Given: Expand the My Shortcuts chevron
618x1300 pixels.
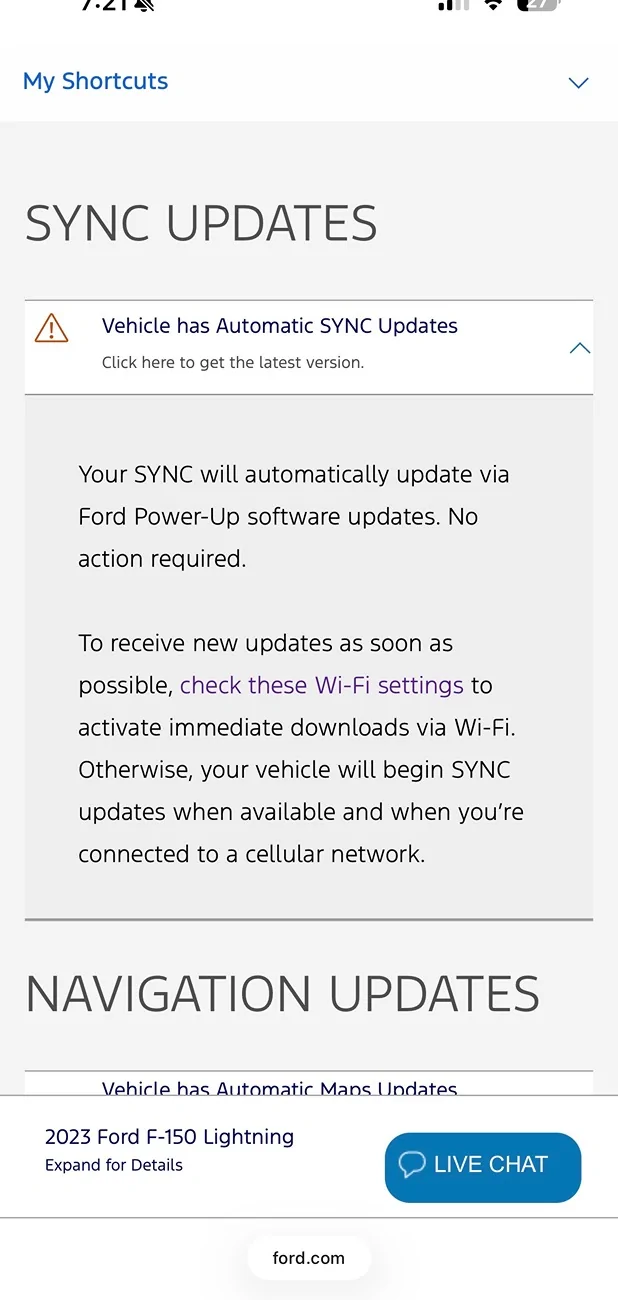Looking at the screenshot, I should tap(578, 82).
